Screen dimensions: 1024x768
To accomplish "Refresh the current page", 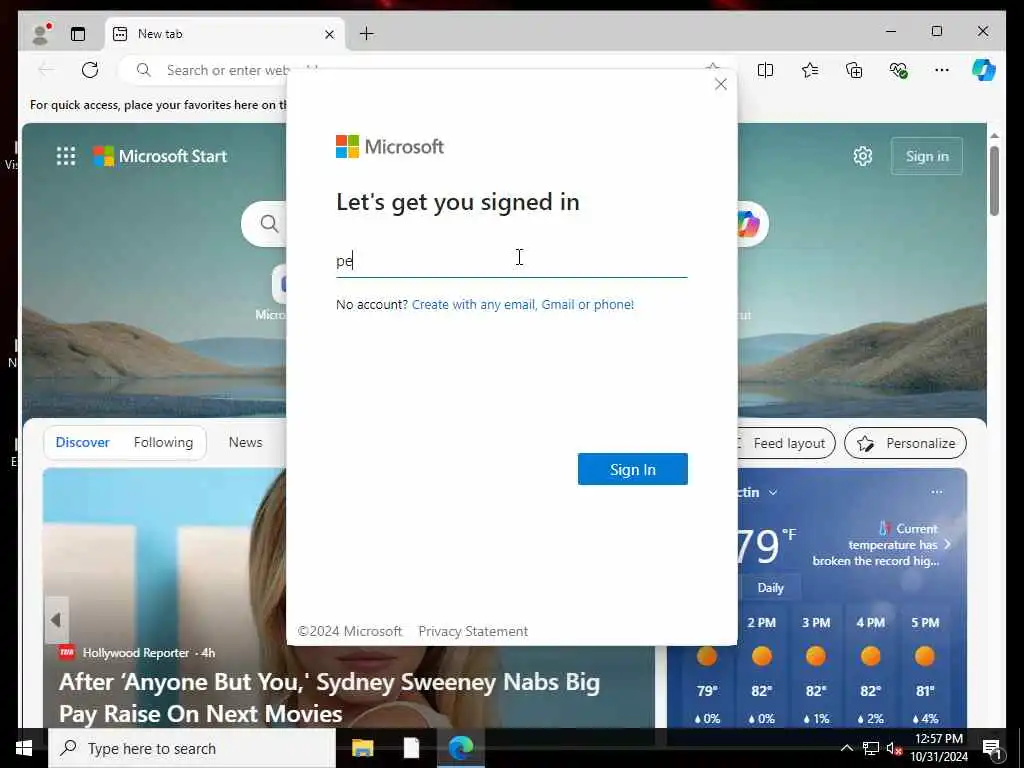I will (90, 70).
